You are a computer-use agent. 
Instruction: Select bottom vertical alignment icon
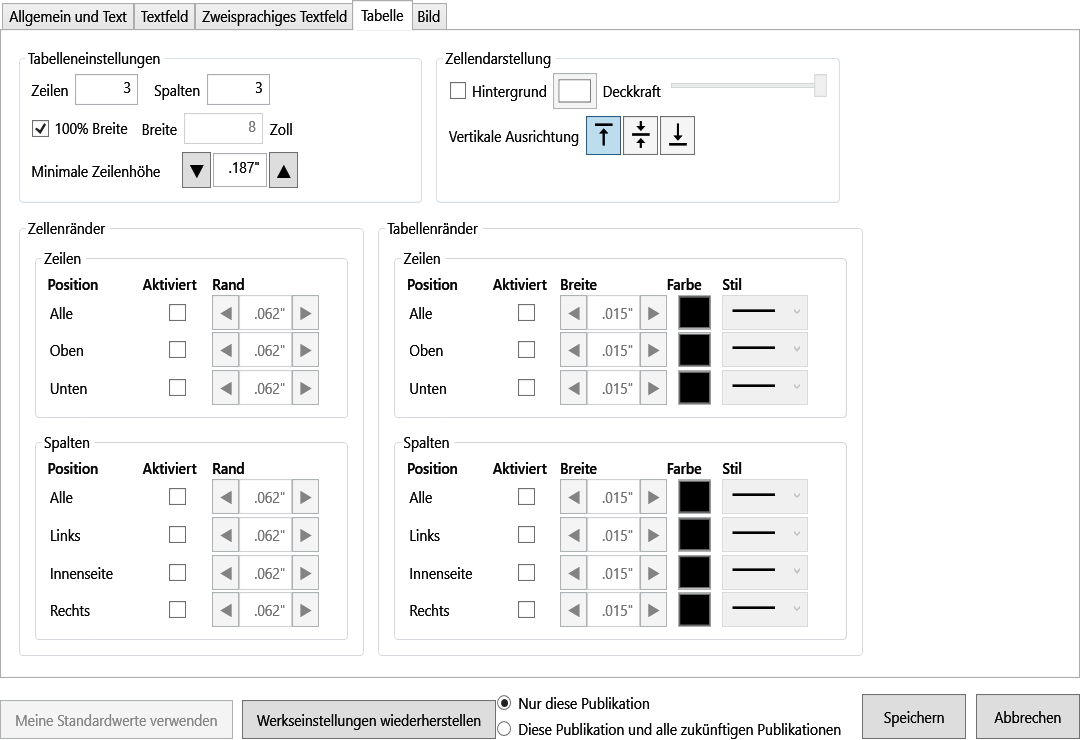coord(677,135)
